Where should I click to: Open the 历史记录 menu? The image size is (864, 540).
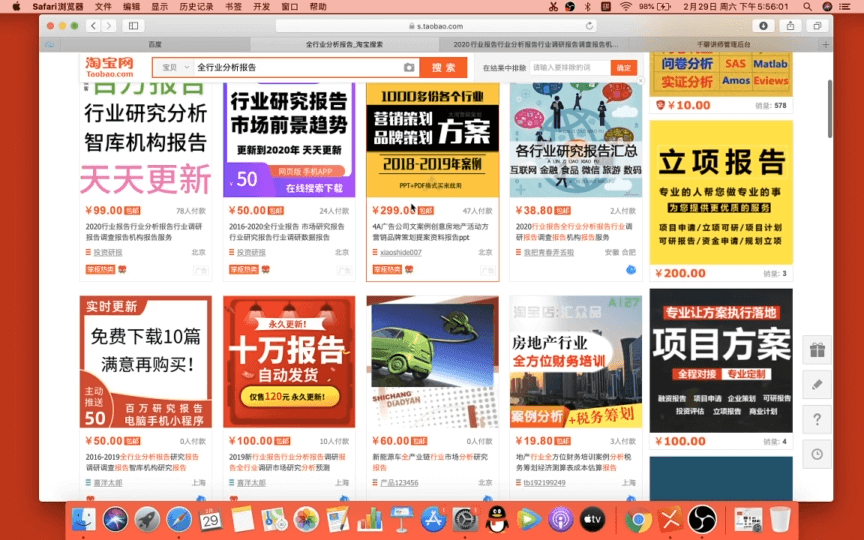(x=196, y=7)
